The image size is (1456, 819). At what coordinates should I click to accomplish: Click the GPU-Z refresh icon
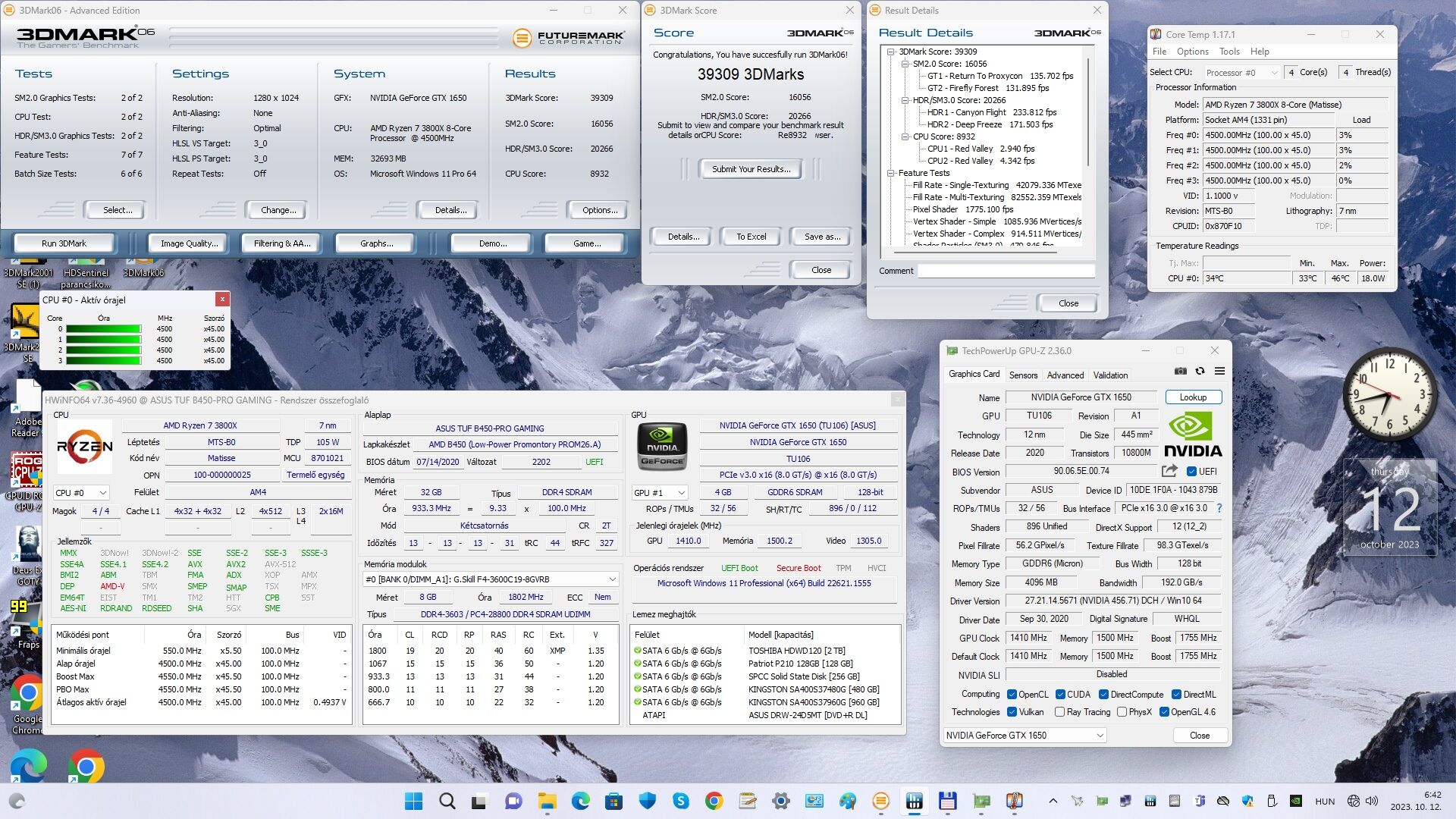[x=1200, y=371]
